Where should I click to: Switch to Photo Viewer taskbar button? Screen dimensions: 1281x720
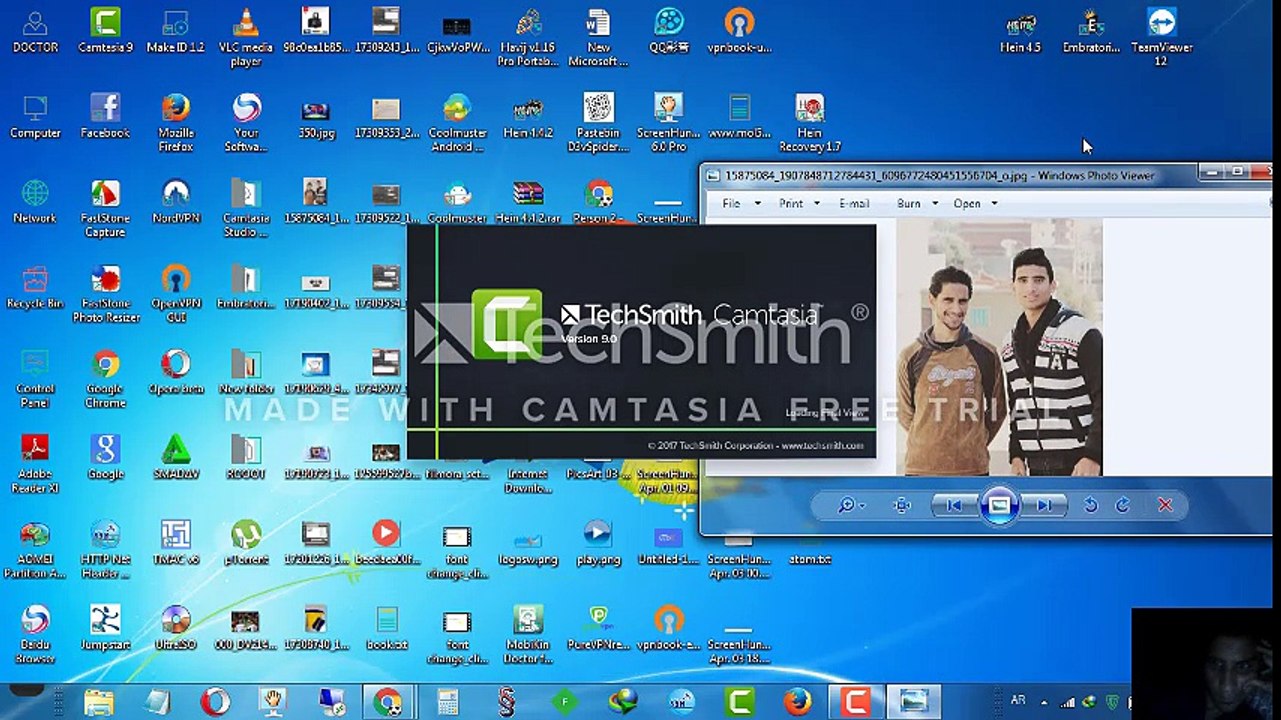point(913,702)
